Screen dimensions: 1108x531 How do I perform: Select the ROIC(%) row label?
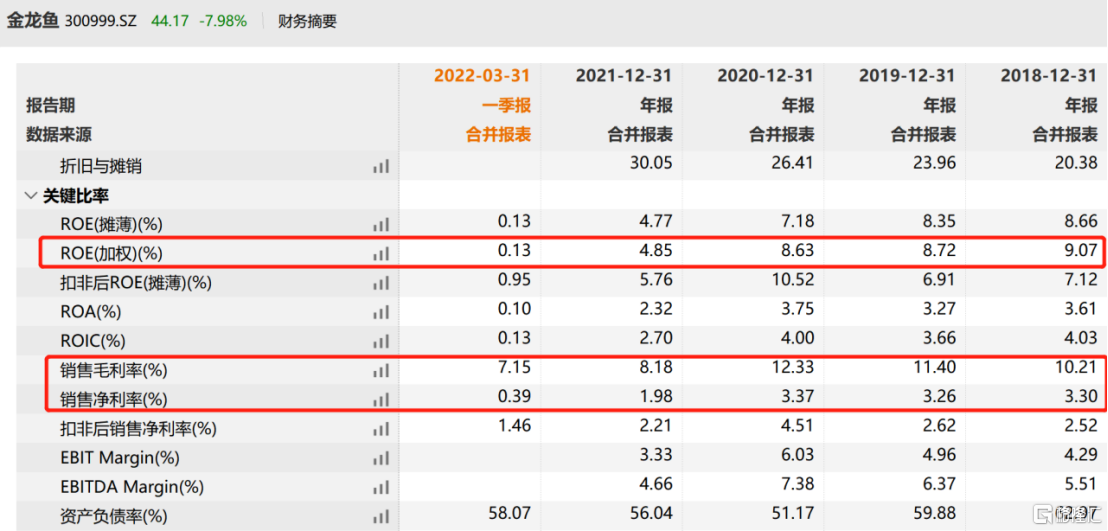coord(92,342)
